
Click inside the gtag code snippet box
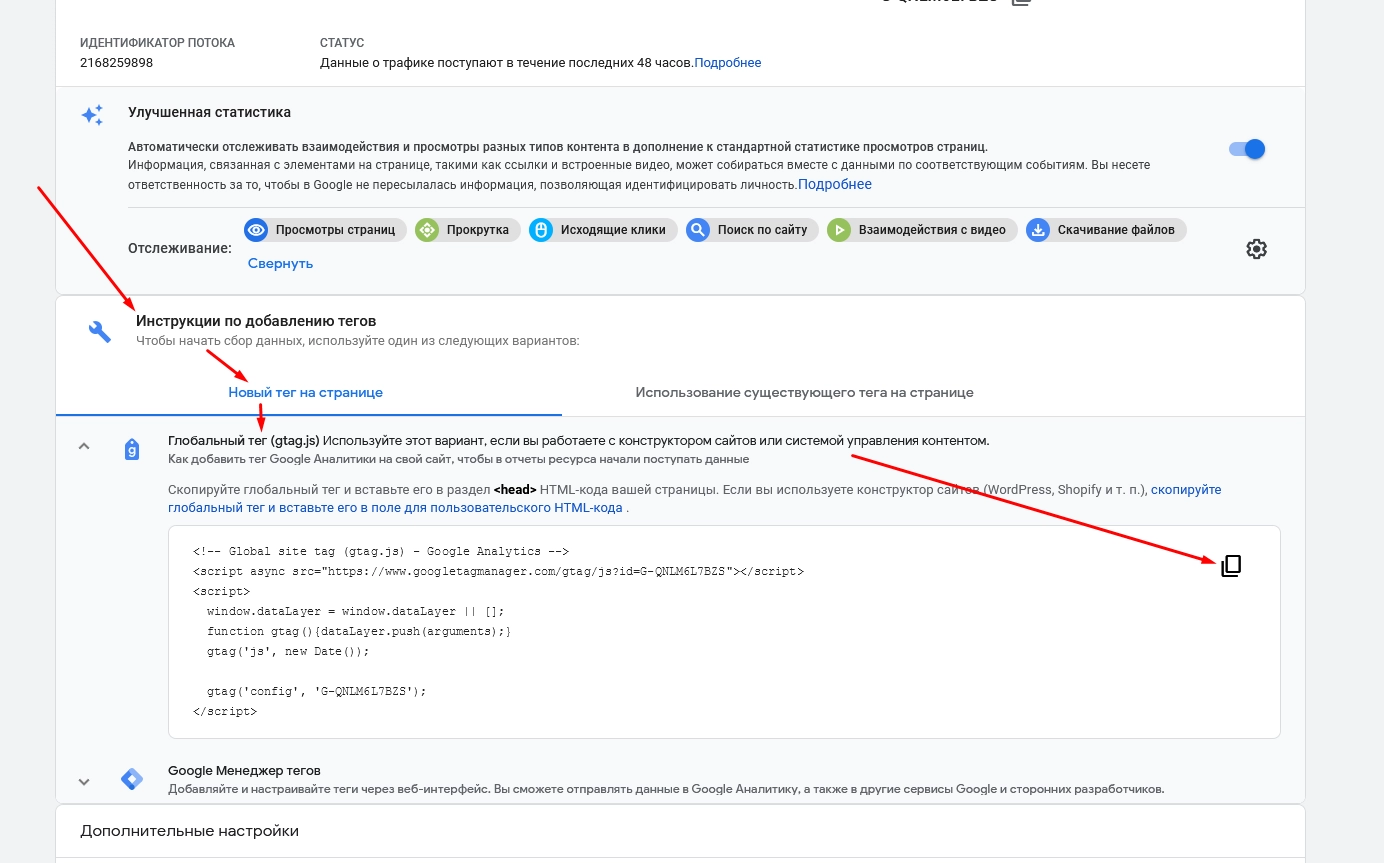[x=724, y=632]
